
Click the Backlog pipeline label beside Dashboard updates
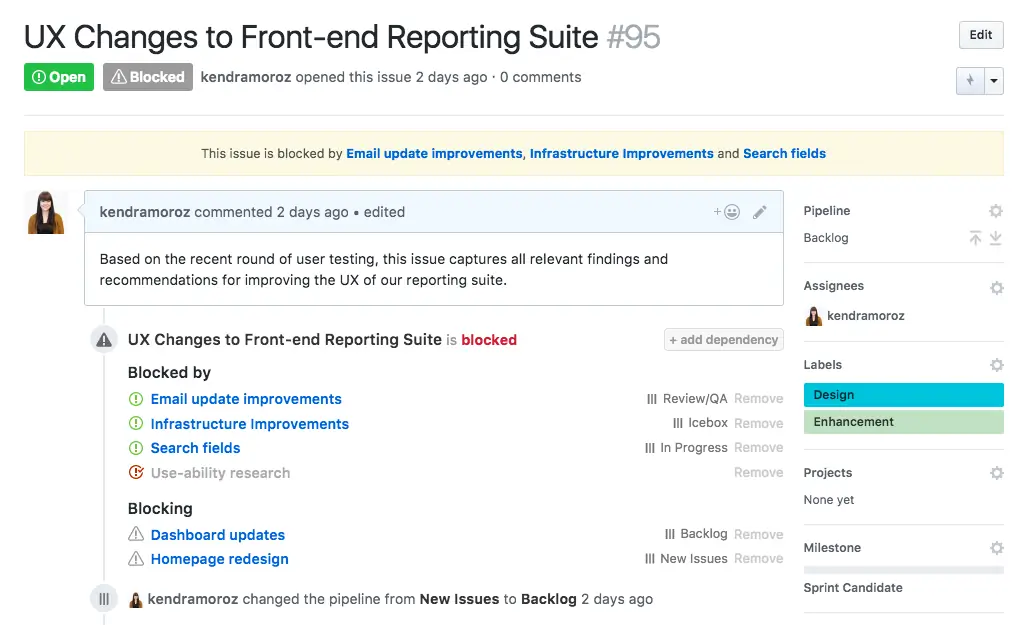tap(696, 533)
